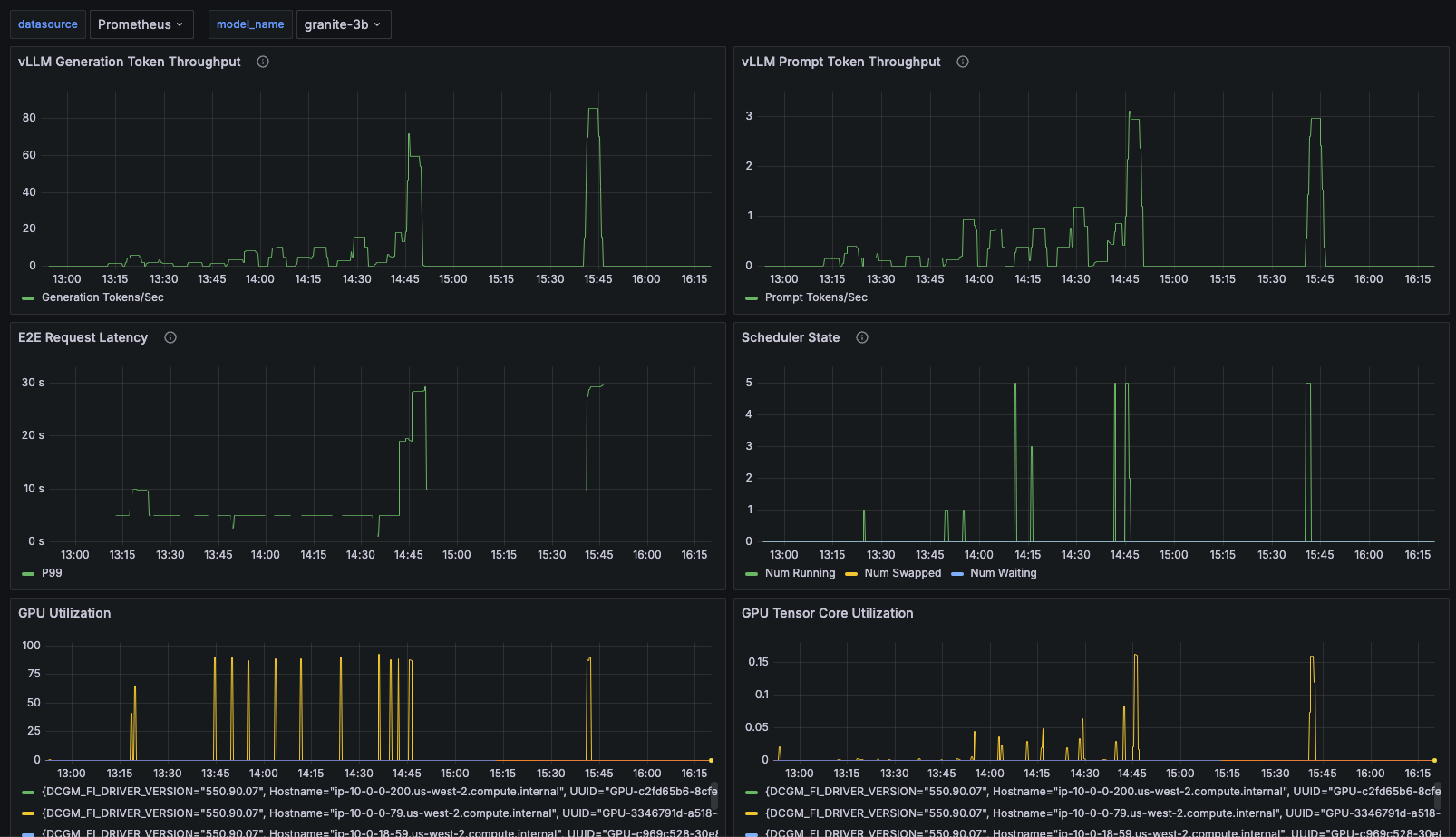
Task: Open GPU Tensor Core Utilization panel title
Action: click(828, 613)
